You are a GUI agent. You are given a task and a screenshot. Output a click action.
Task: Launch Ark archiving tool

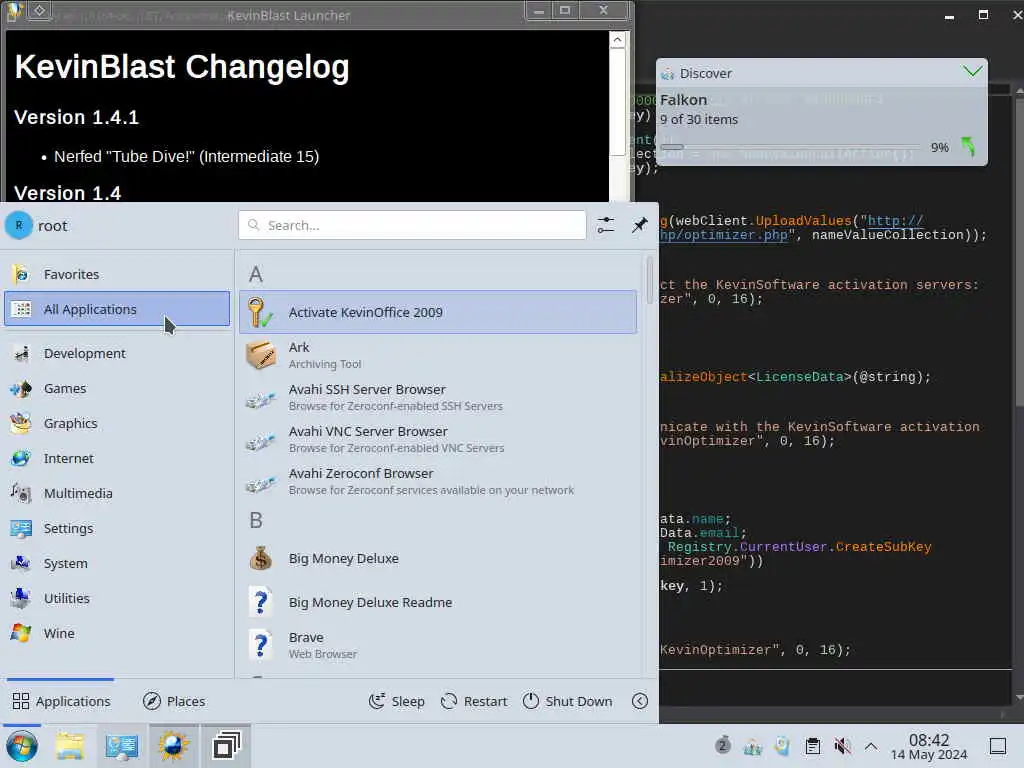click(x=438, y=355)
